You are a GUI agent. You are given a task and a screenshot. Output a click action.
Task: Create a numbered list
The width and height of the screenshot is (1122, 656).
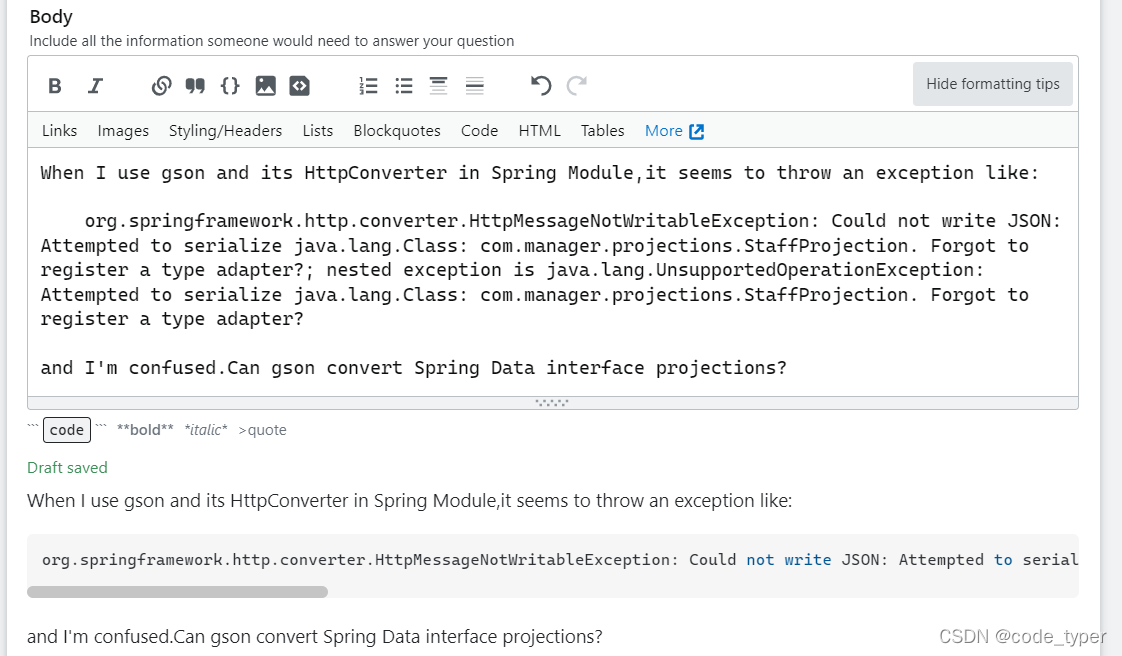[x=368, y=86]
